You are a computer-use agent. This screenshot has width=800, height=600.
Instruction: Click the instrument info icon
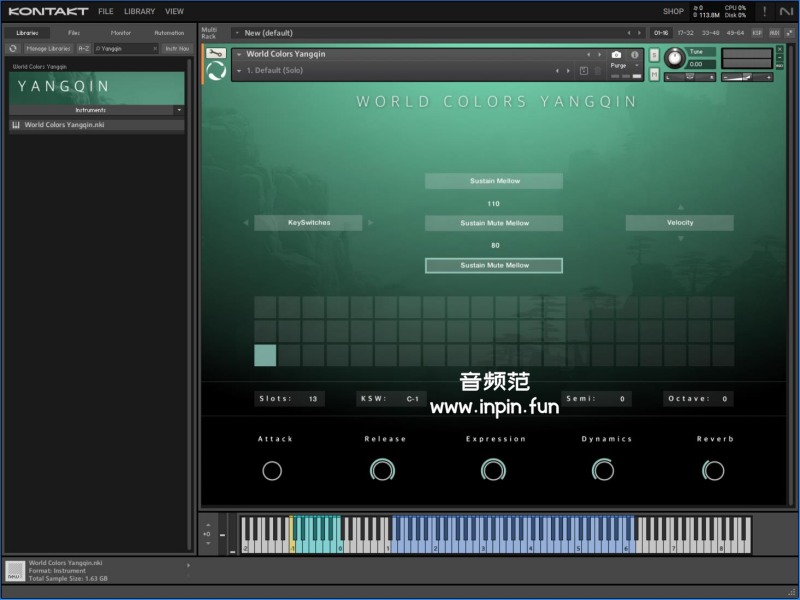tap(634, 54)
